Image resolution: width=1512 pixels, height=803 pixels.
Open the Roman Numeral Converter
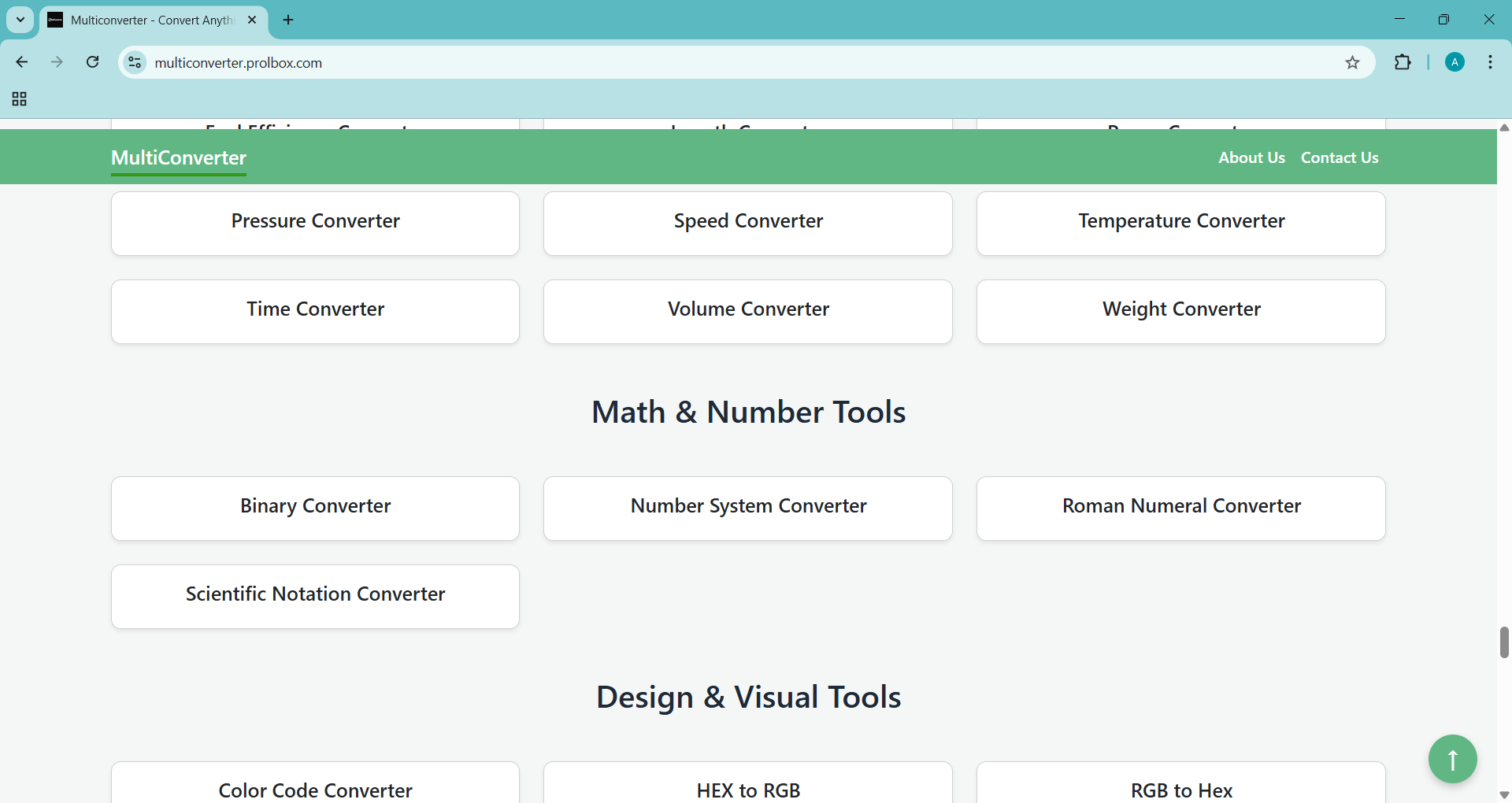click(x=1180, y=508)
